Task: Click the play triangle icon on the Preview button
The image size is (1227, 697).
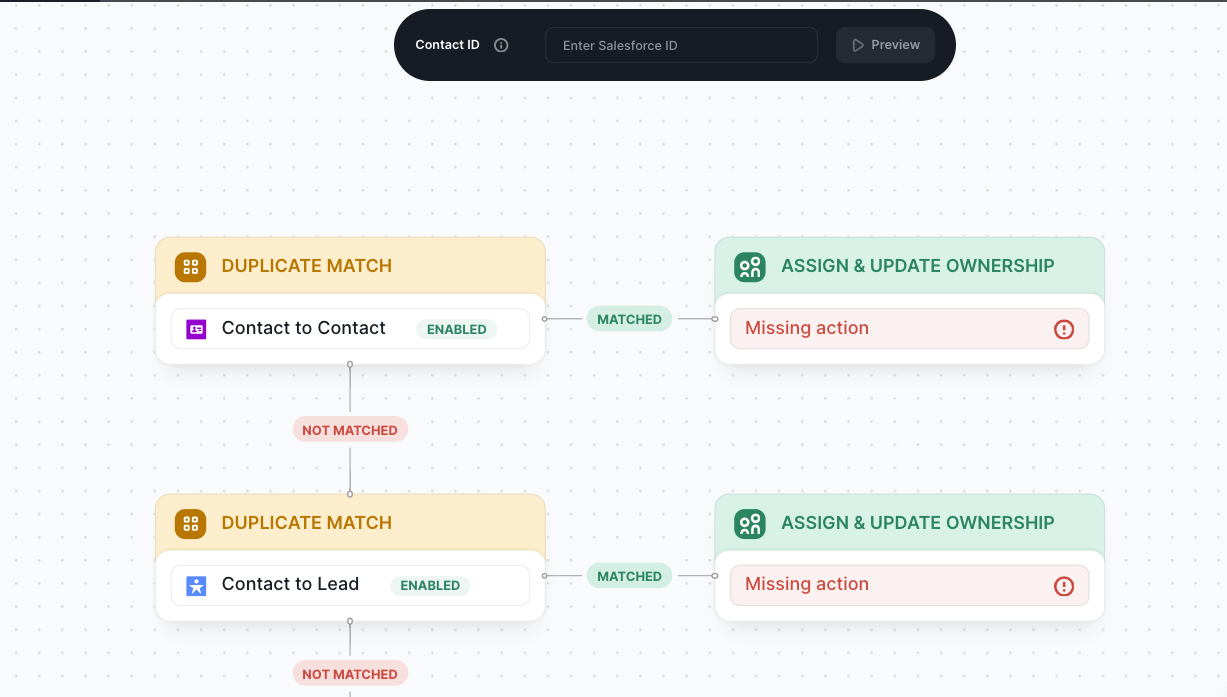Action: [x=858, y=45]
